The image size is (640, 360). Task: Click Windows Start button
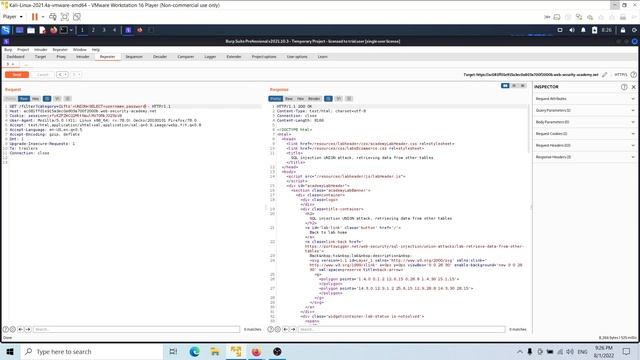coord(10,351)
